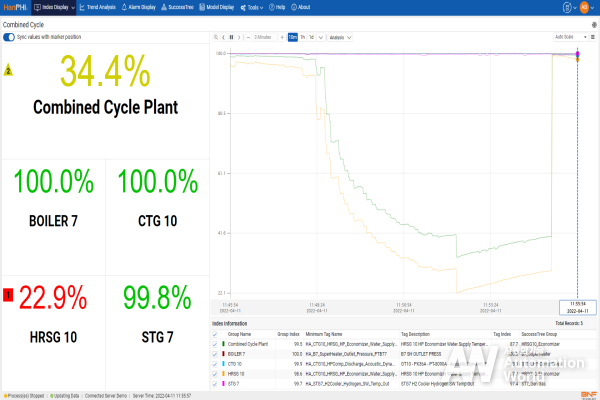The width and height of the screenshot is (600, 400).
Task: Select the 1h time range
Action: click(303, 37)
